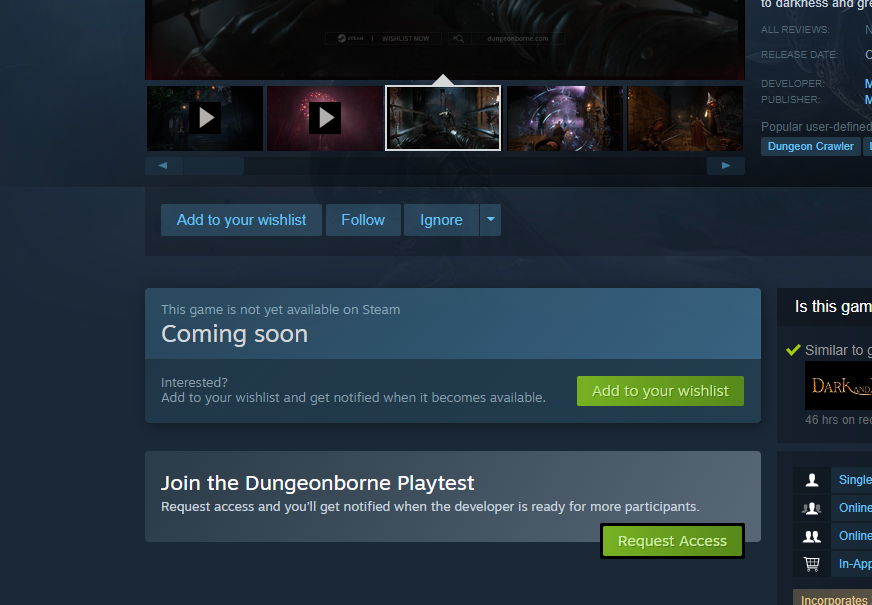
Task: Click the In-App Purchases shopping cart icon
Action: (x=811, y=564)
